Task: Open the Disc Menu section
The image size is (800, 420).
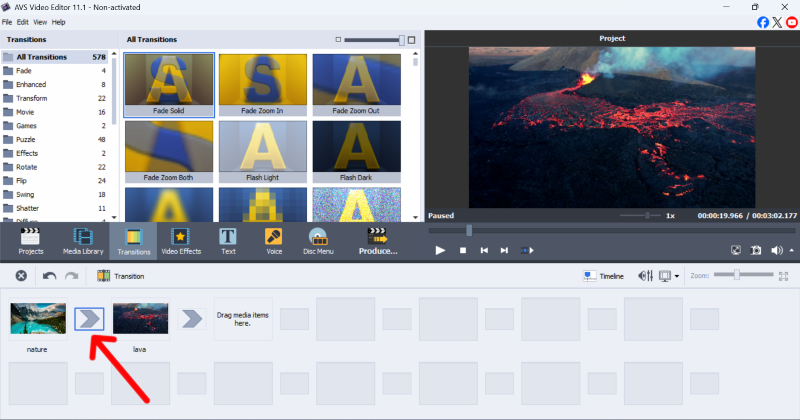Action: tap(319, 241)
